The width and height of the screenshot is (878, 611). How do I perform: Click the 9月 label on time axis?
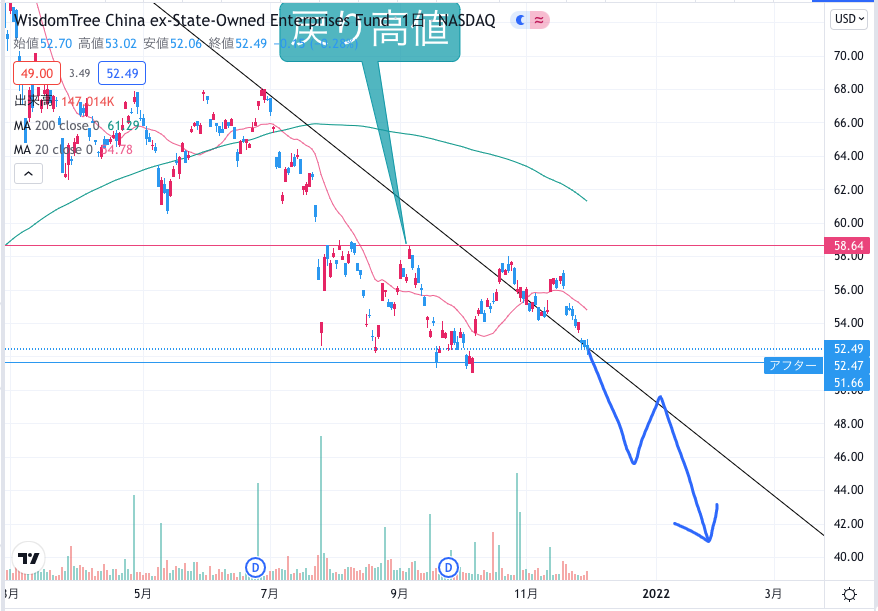pos(399,594)
